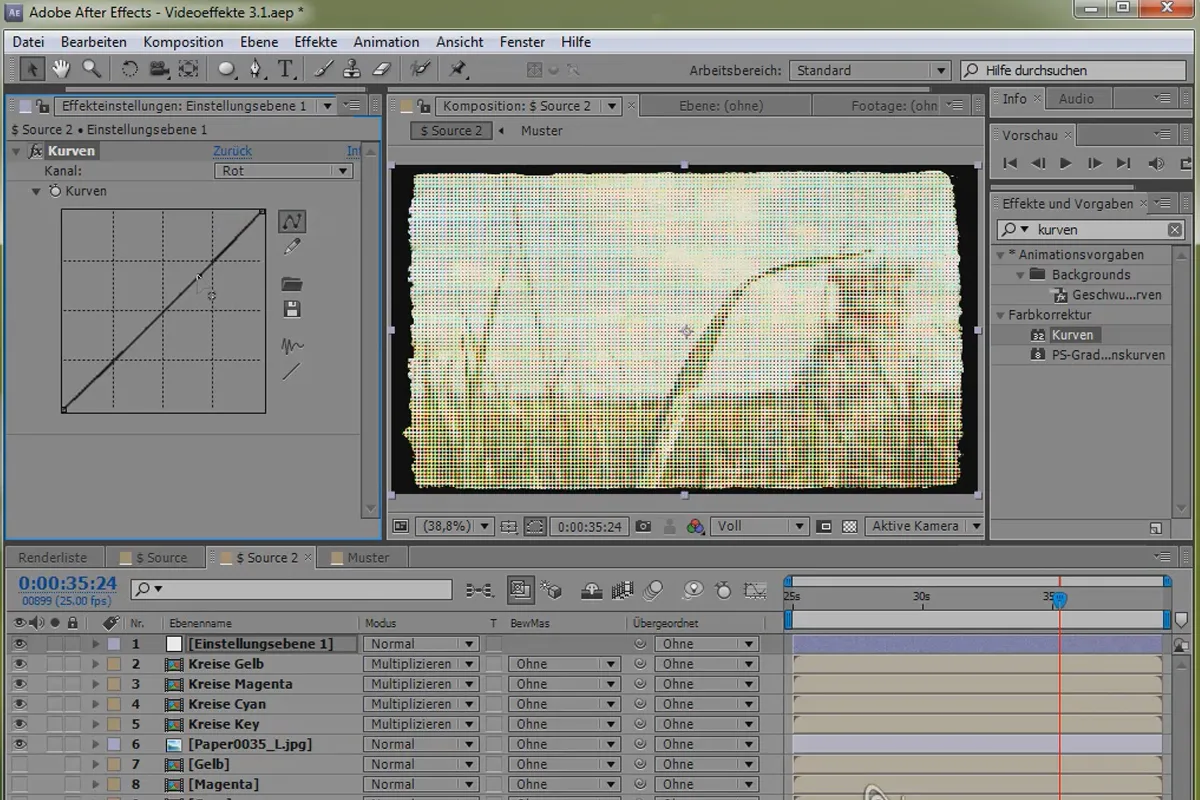Toggle visibility of Paper0035_L.jpg layer

(19, 744)
